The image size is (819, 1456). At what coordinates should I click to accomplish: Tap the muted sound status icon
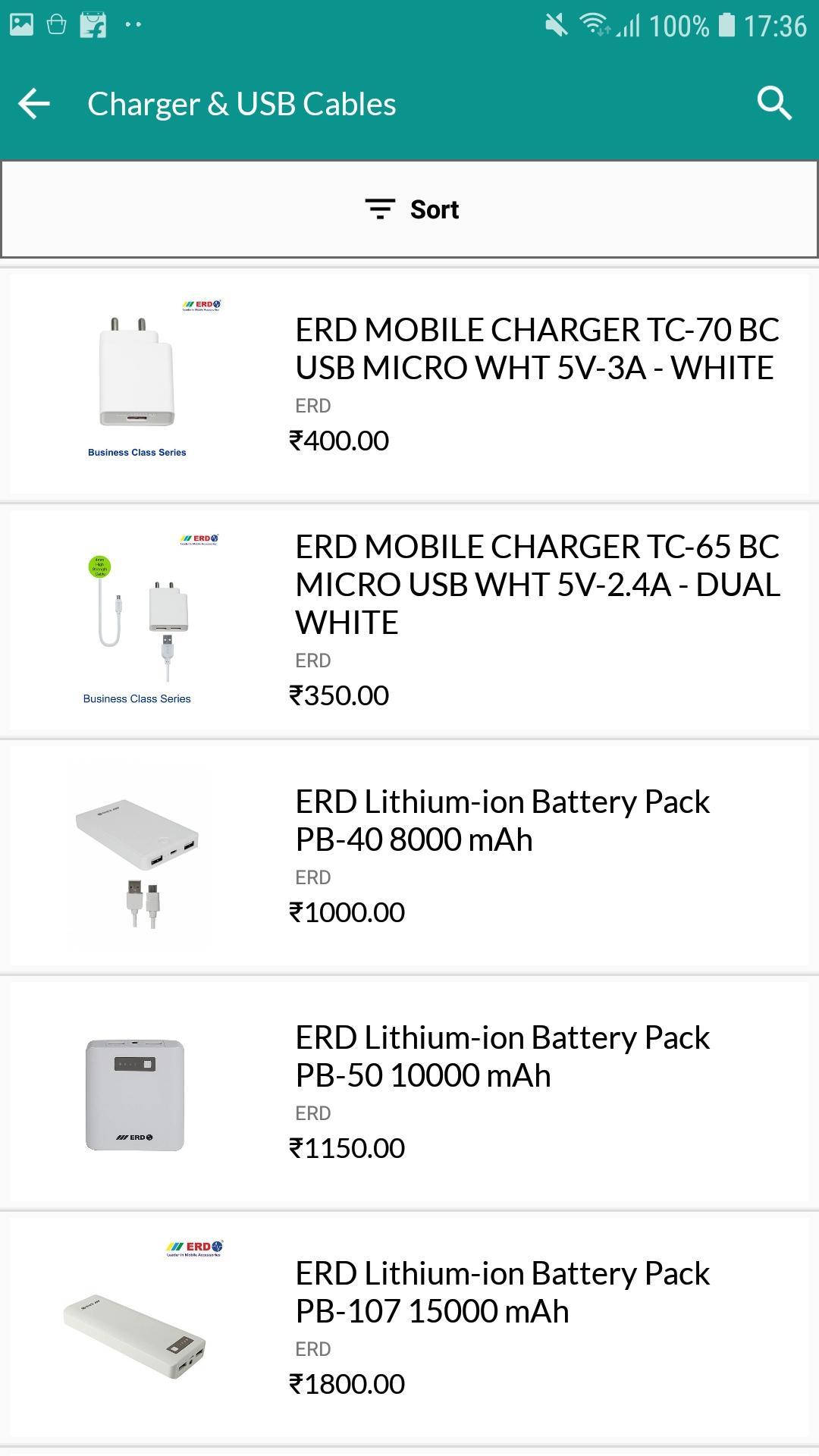click(x=556, y=26)
